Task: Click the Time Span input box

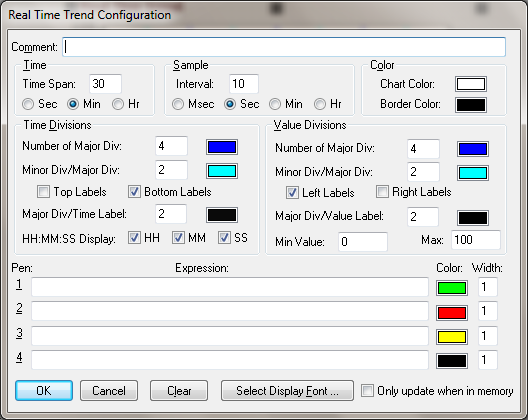Action: (105, 84)
